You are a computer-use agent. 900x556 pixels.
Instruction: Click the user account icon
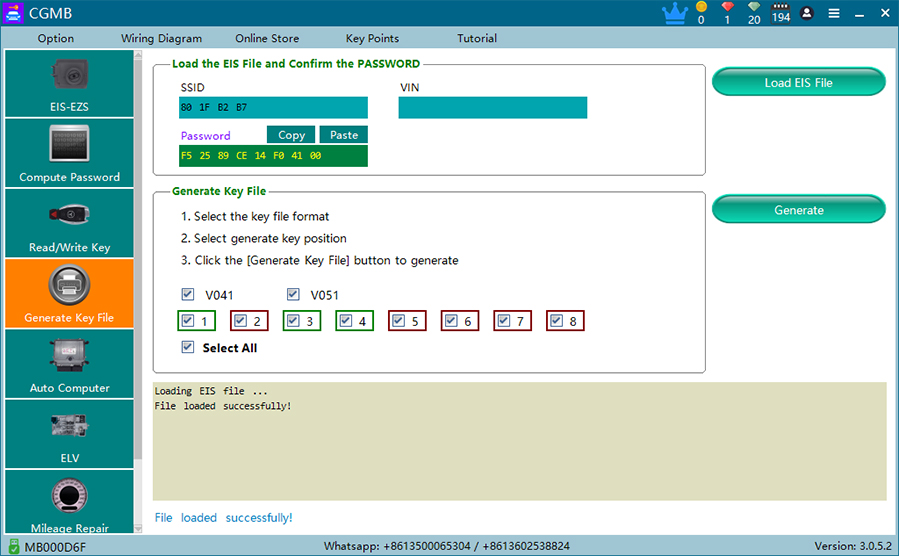click(807, 14)
